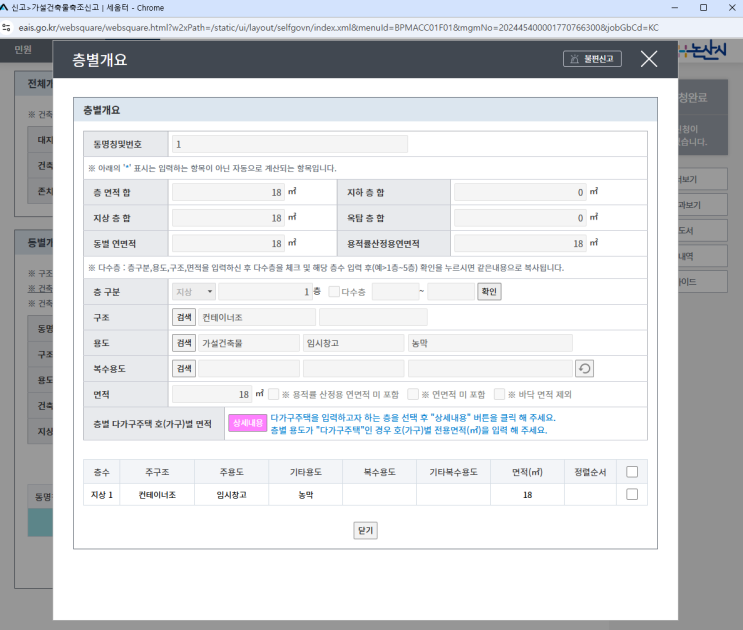Click the 임시창고 usage field

coord(353,343)
